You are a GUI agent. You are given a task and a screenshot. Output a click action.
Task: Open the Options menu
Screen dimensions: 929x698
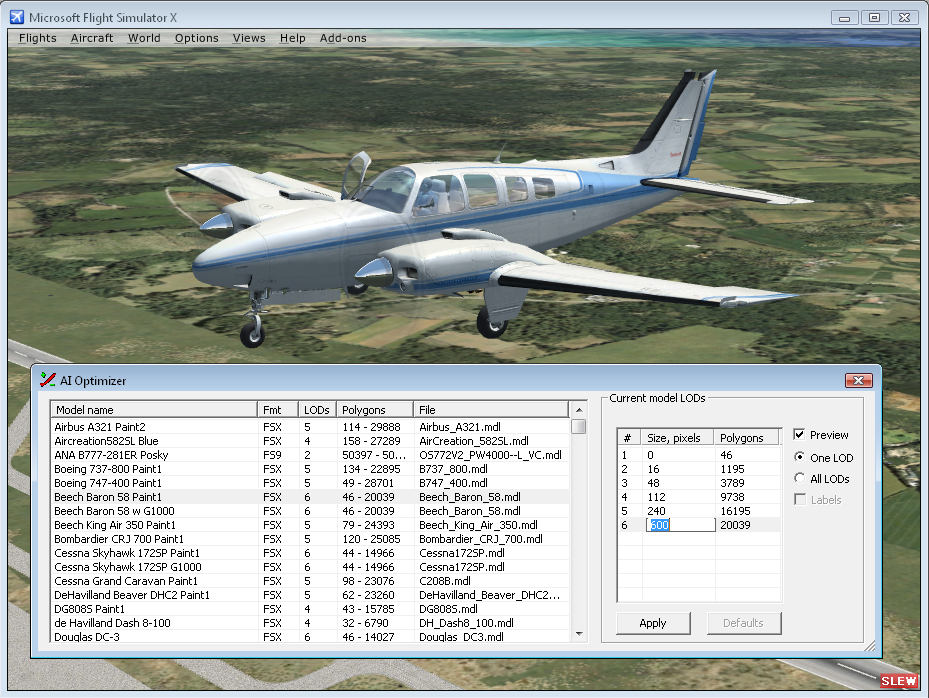click(x=196, y=38)
